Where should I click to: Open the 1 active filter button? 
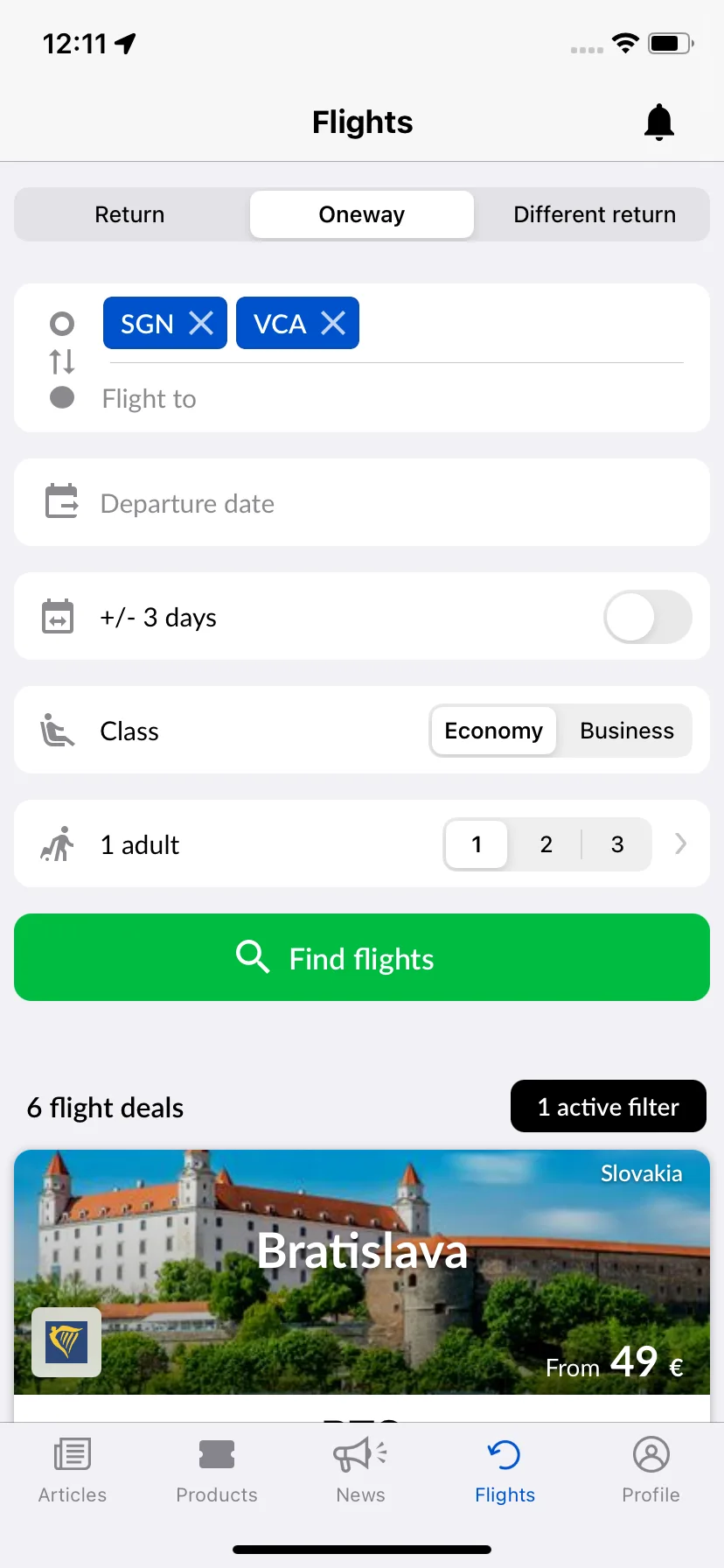[609, 1106]
